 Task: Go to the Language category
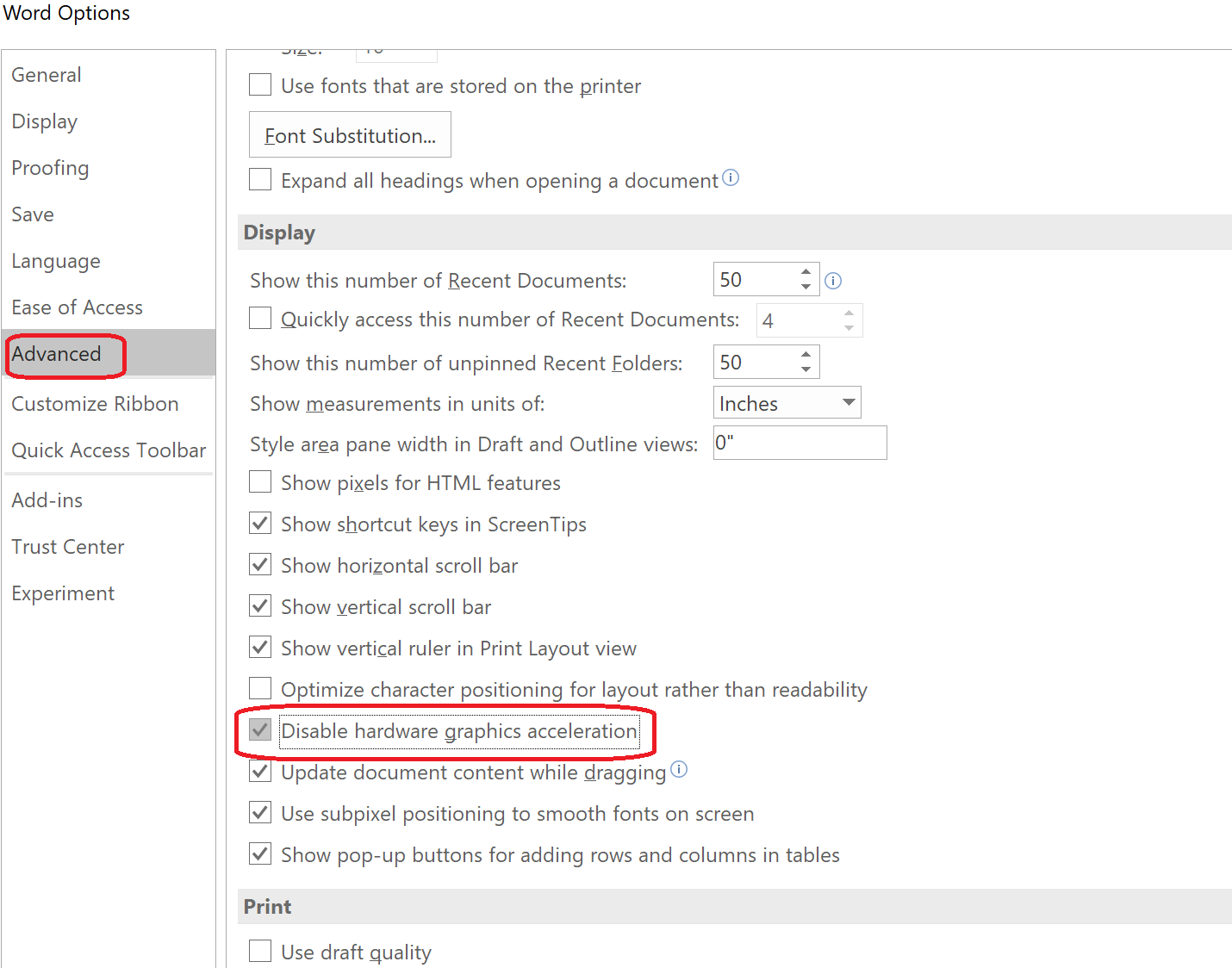(x=109, y=261)
